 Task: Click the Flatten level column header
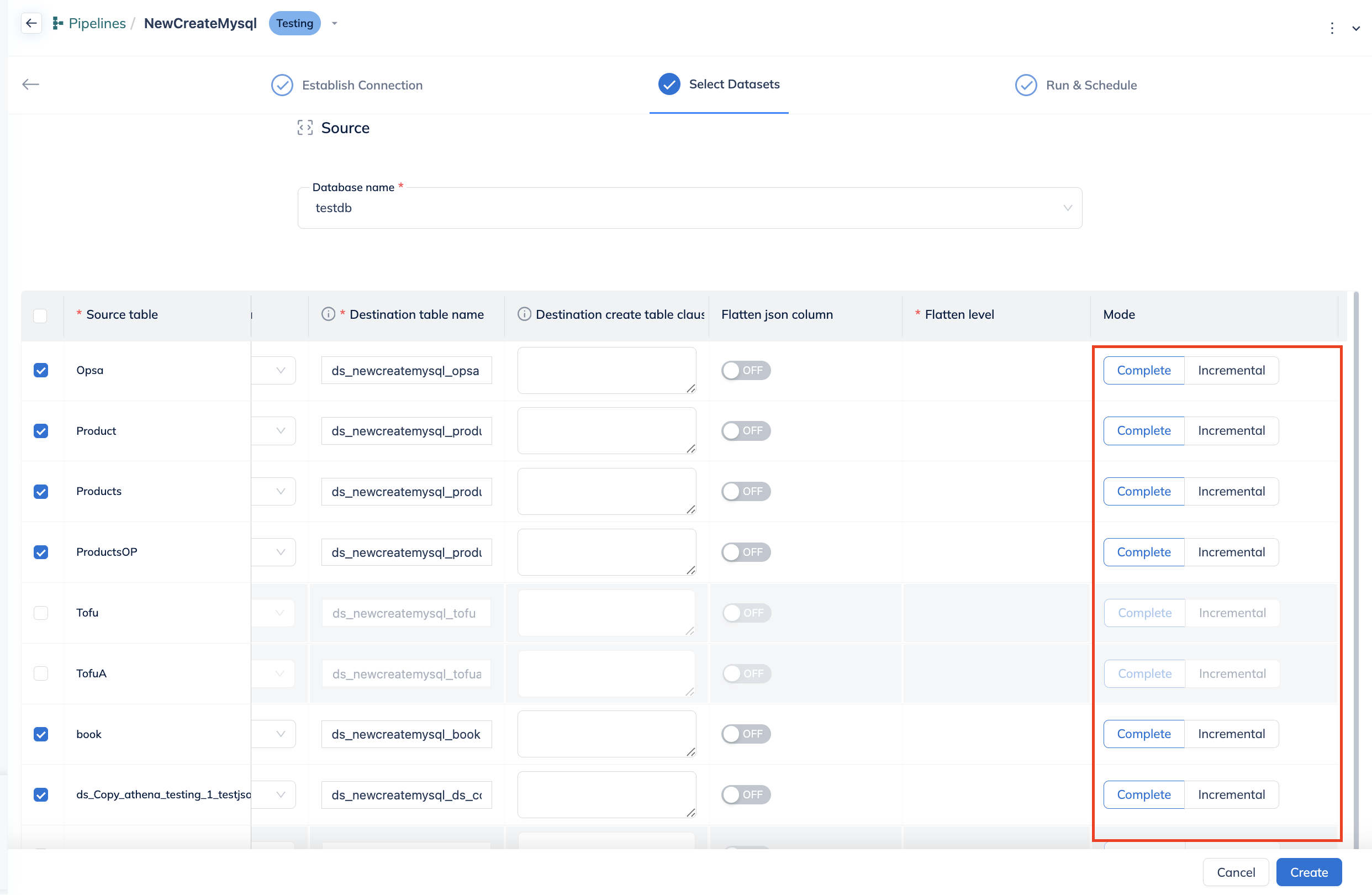(x=996, y=315)
